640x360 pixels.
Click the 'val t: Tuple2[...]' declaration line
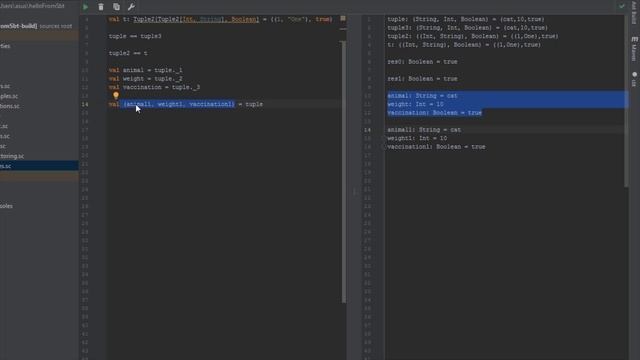(220, 19)
